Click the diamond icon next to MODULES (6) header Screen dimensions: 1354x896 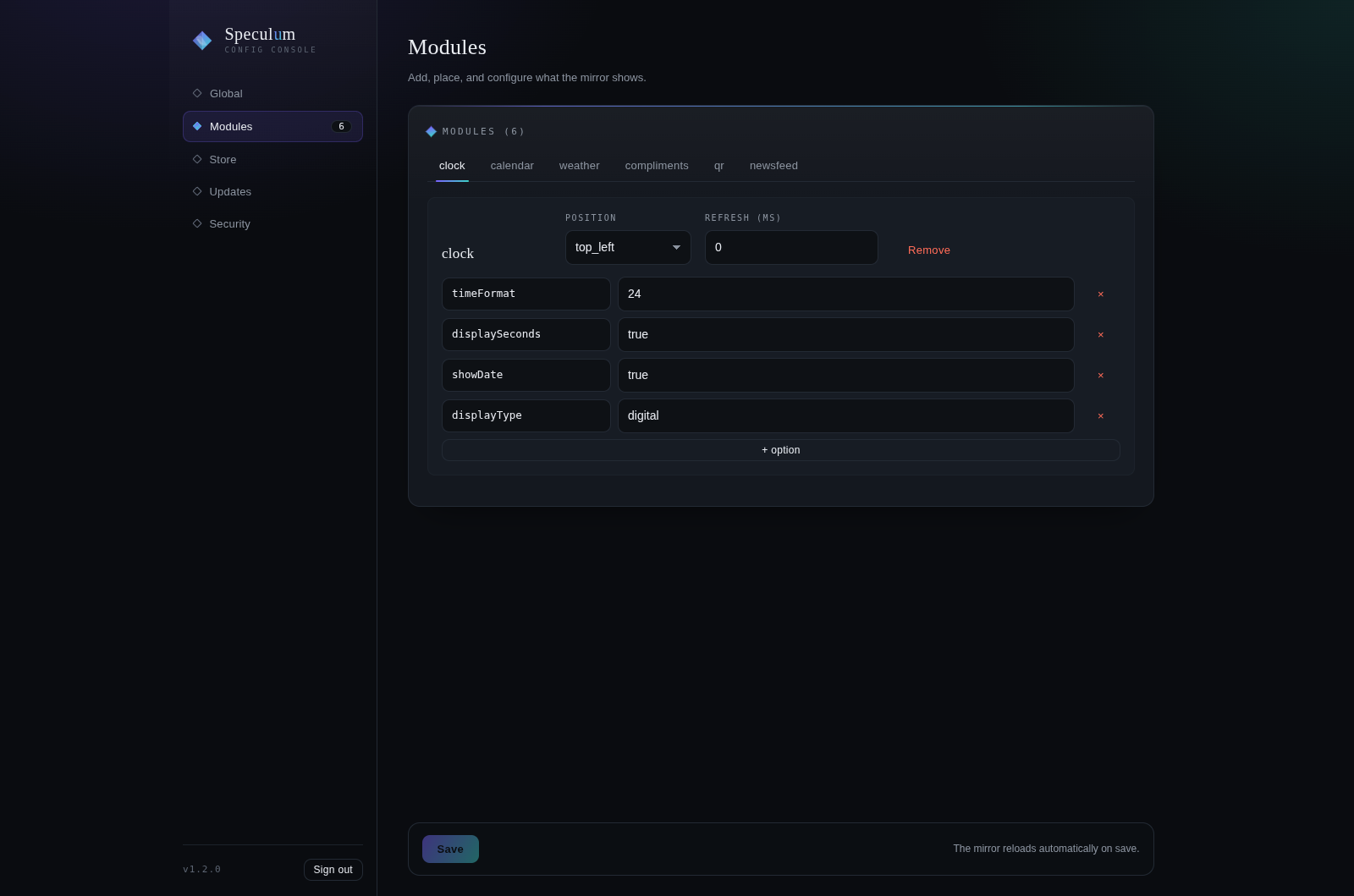(x=431, y=132)
